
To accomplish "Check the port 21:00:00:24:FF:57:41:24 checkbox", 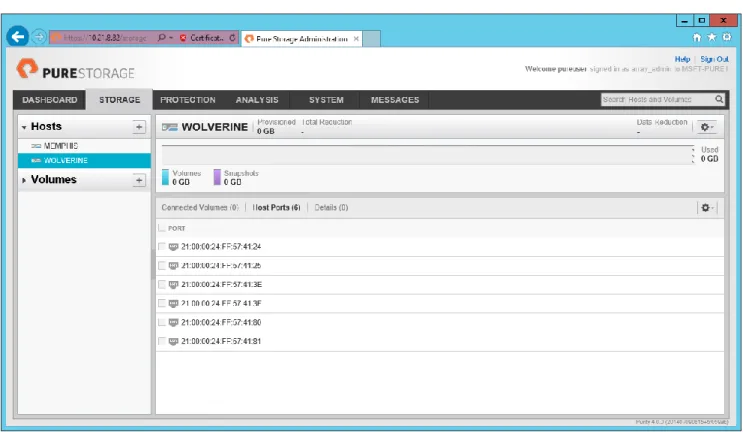I will 162,246.
